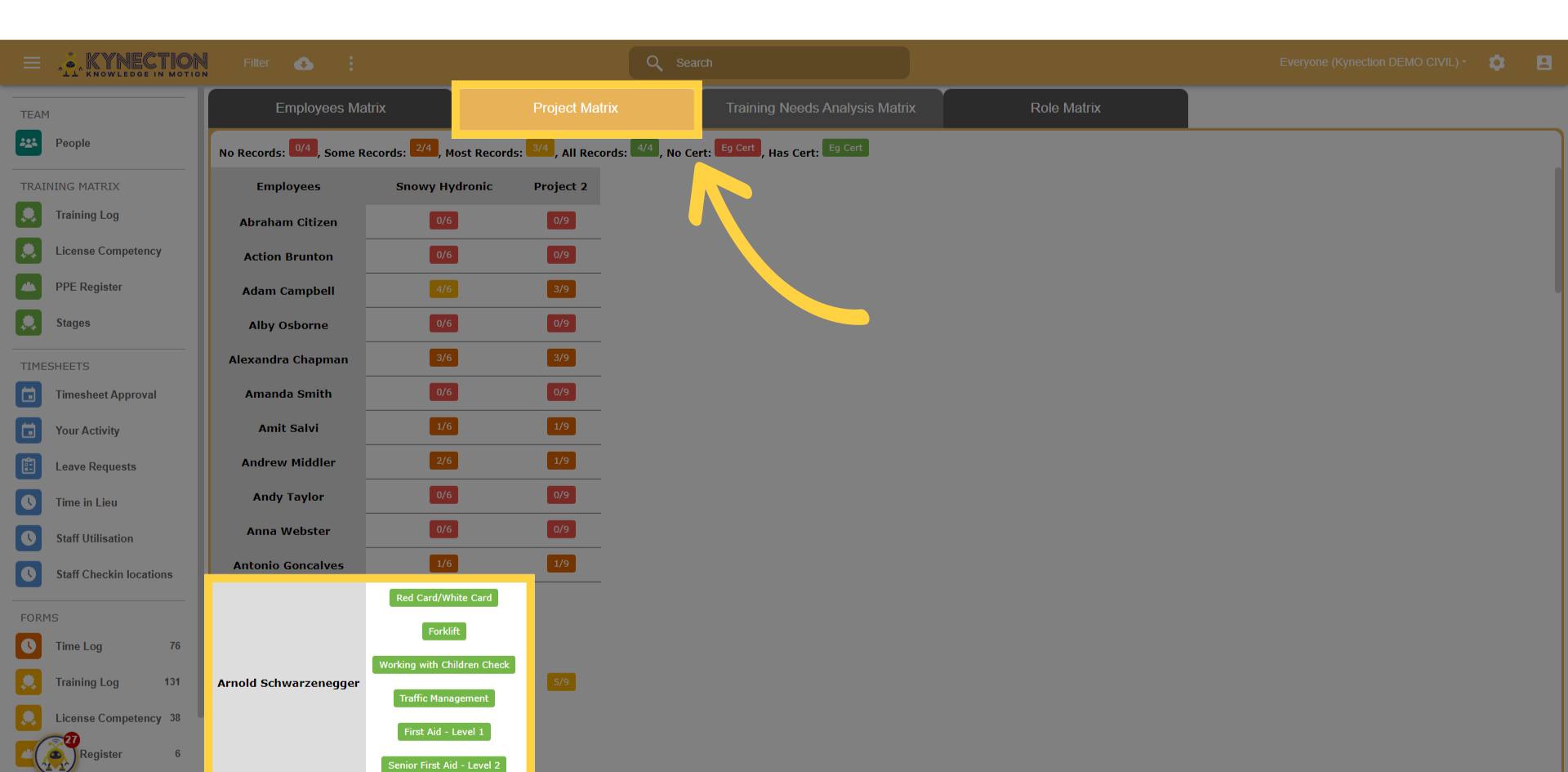Click the Stages sidebar icon
This screenshot has width=1568, height=772.
(x=29, y=323)
